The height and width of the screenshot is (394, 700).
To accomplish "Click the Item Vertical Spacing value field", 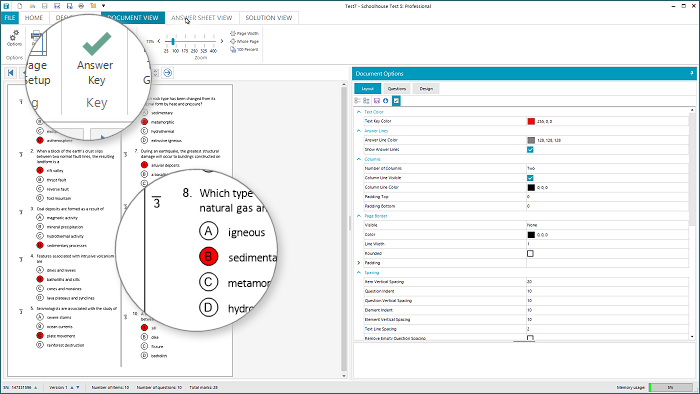I will 607,282.
